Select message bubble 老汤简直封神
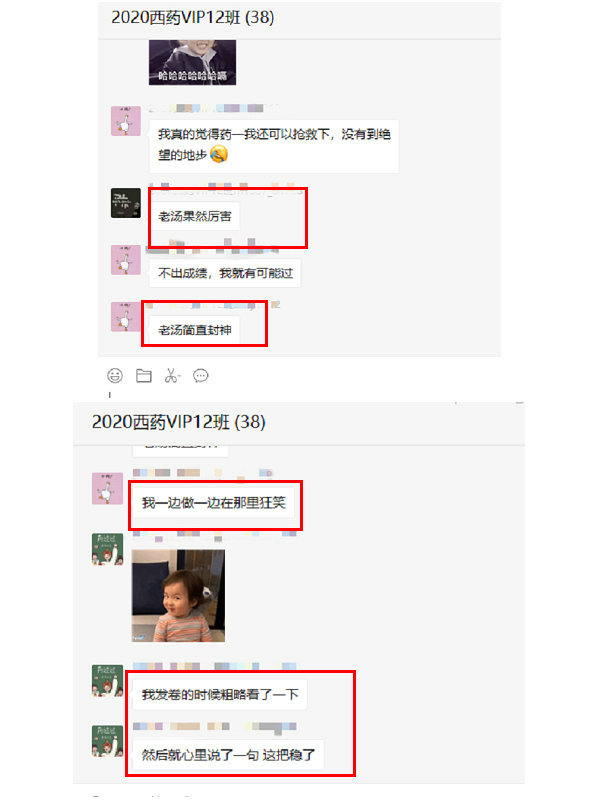Viewport: 600px width, 800px height. [x=194, y=330]
